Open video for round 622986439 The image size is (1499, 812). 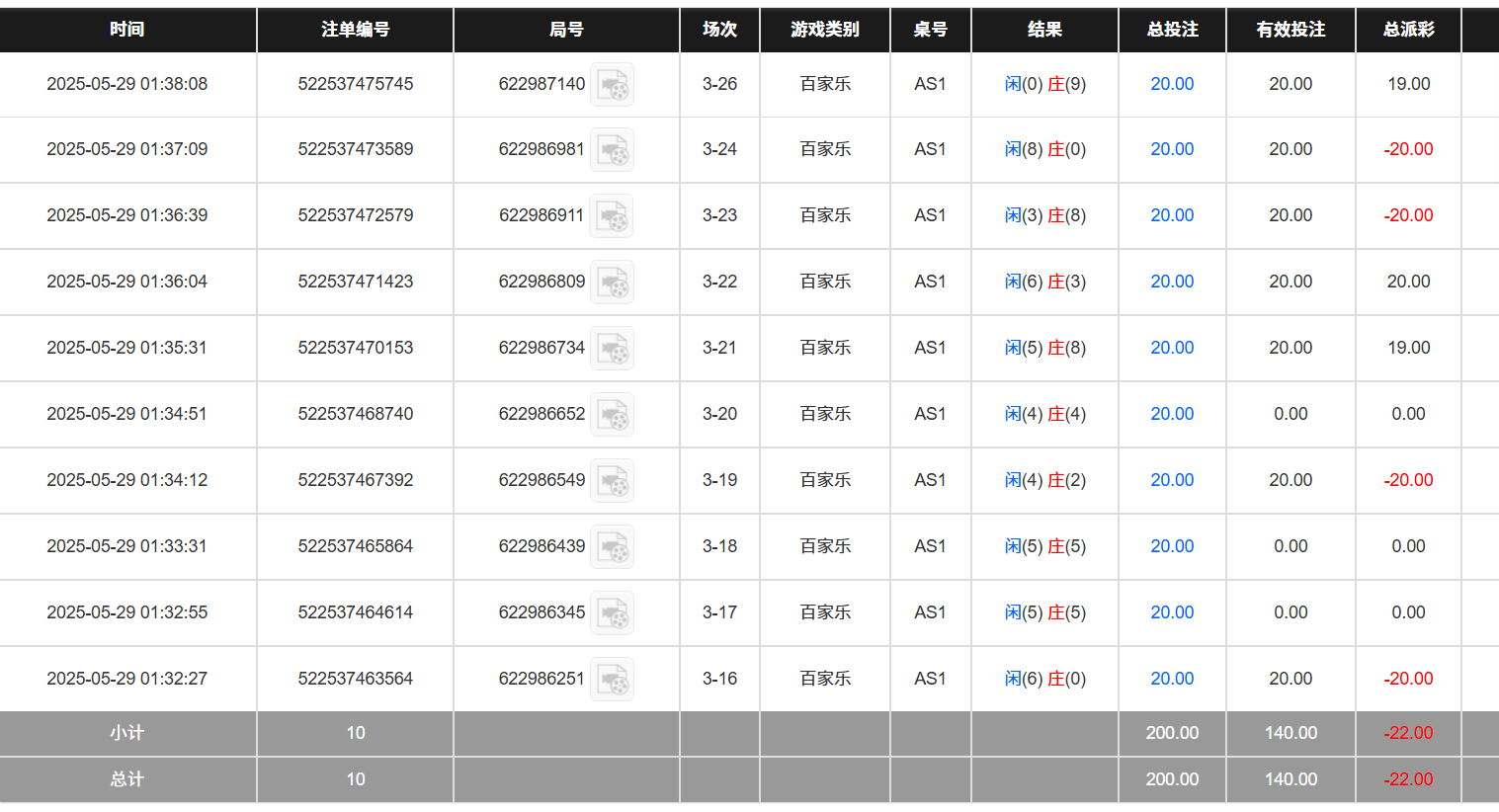point(613,546)
